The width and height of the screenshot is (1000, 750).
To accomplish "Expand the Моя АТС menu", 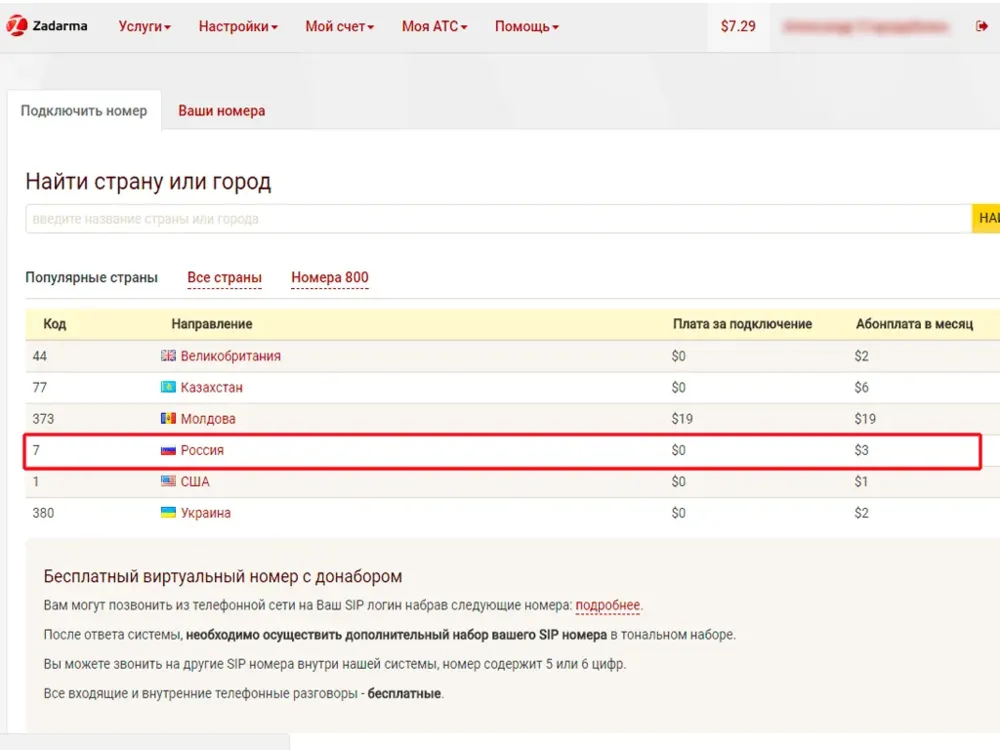I will [434, 26].
